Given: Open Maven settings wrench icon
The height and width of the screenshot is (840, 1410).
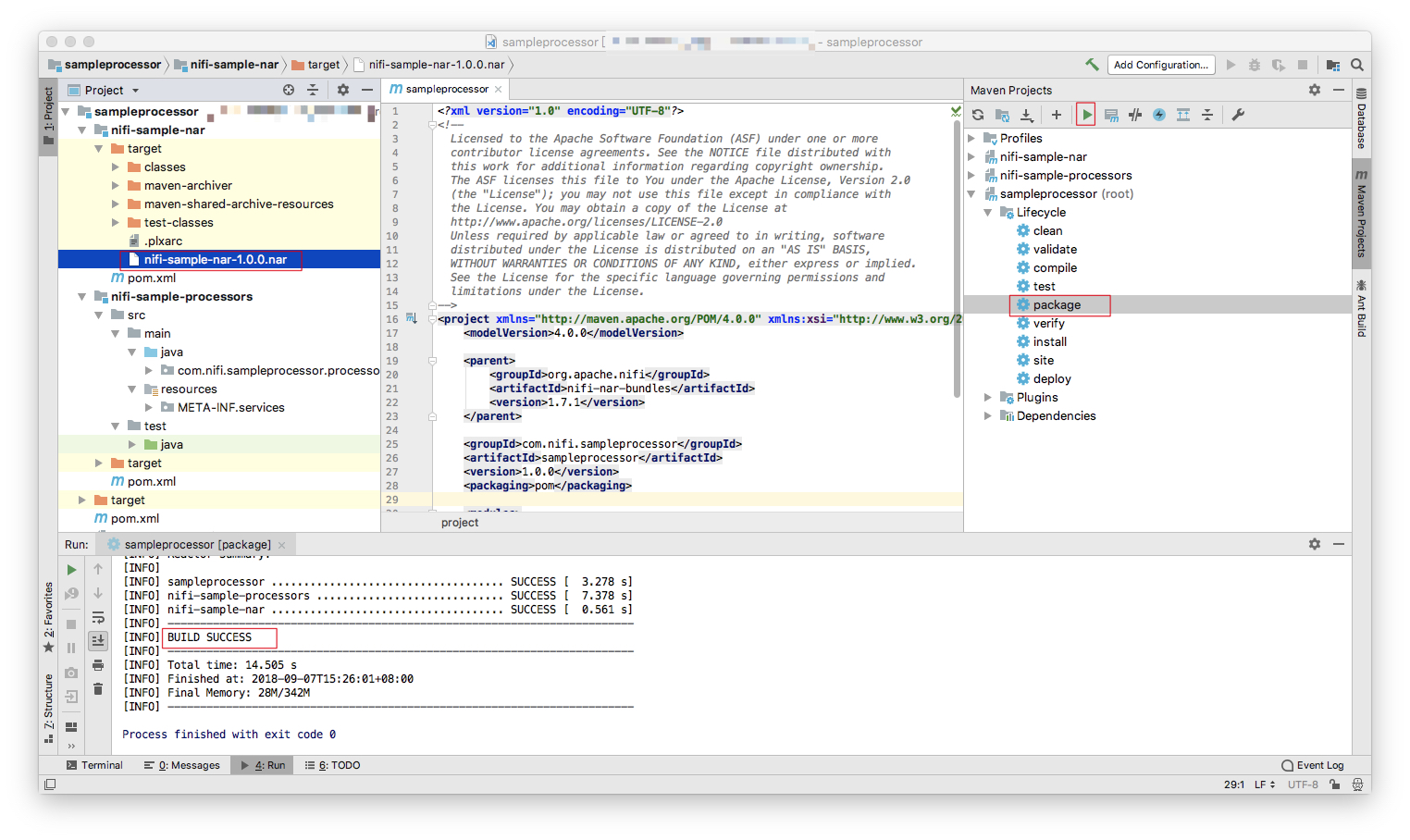Looking at the screenshot, I should pos(1238,115).
